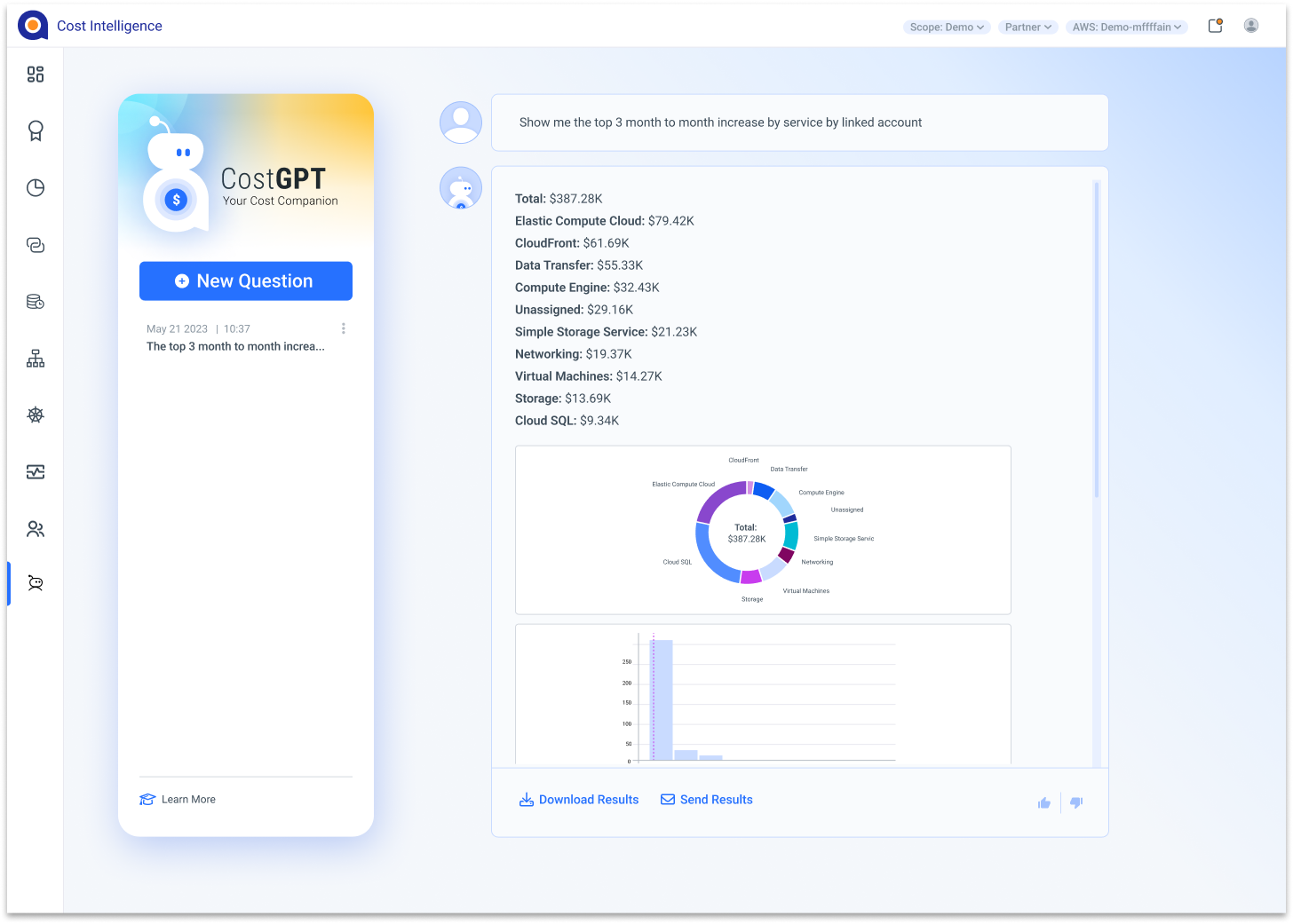Expand the AWS: Demo-mffffain dropdown
The height and width of the screenshot is (924, 1293).
click(x=1127, y=27)
